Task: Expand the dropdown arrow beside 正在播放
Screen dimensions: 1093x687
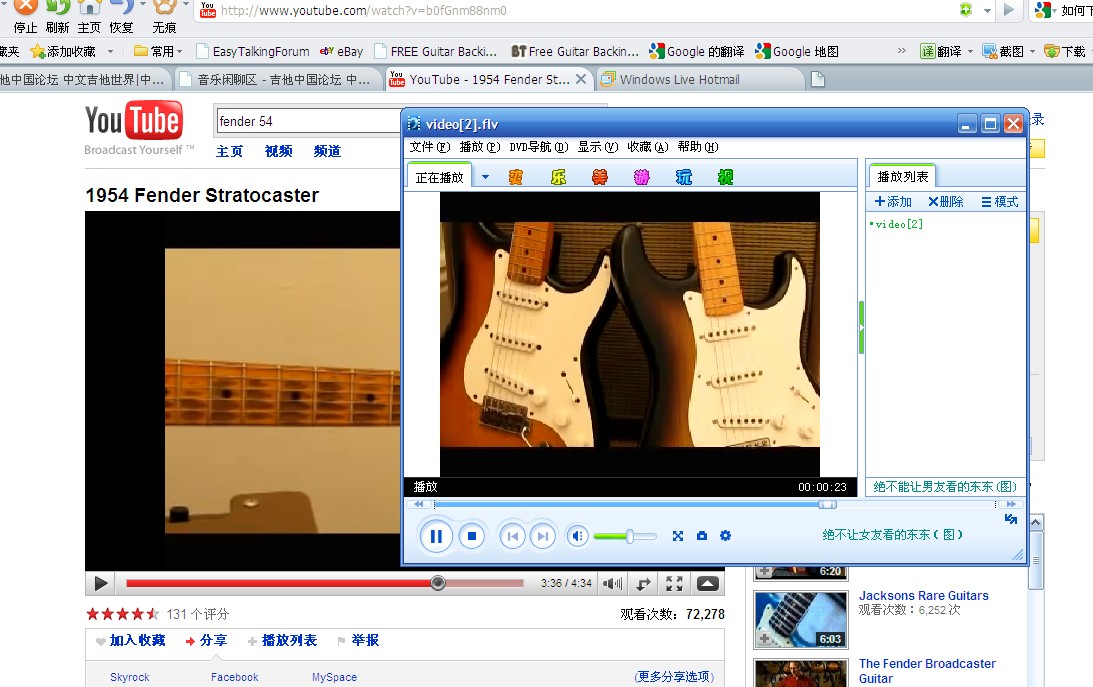Action: coord(485,177)
